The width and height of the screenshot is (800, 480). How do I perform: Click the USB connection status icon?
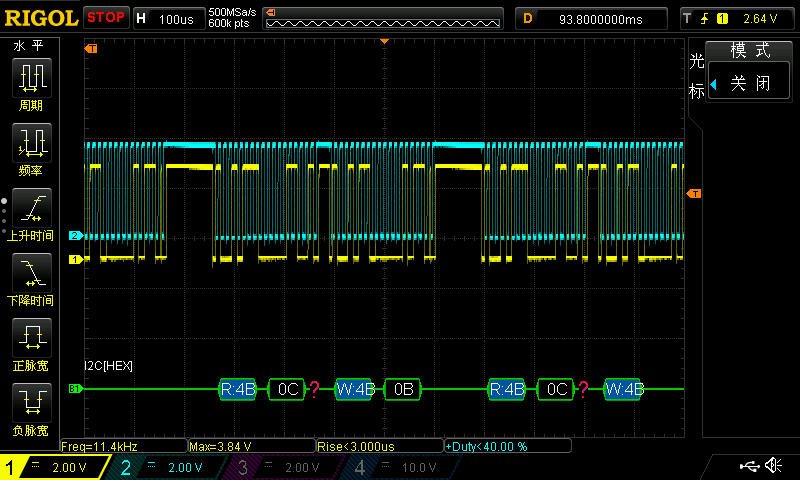749,466
